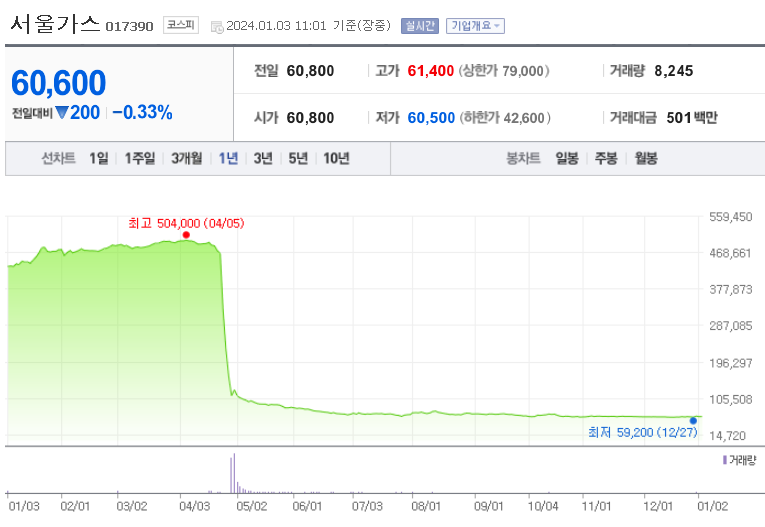Screen dimensions: 765x527
Task: Click the red 최고 peak marker dot
Action: click(186, 235)
